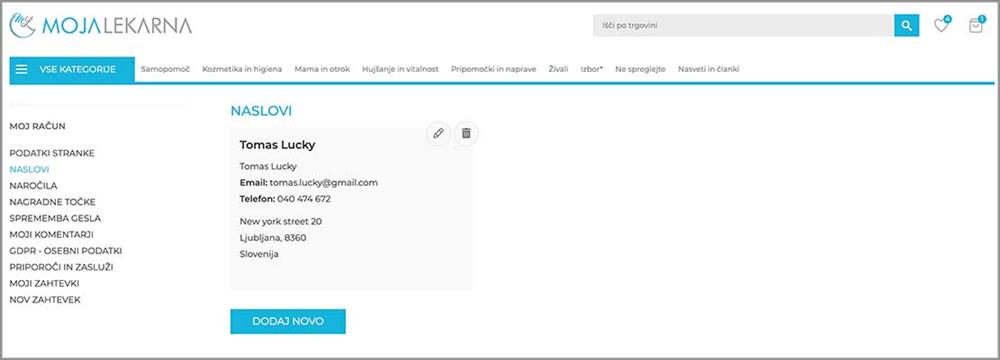Click the Išči po trgovini search field
The height and width of the screenshot is (360, 1000).
743,26
